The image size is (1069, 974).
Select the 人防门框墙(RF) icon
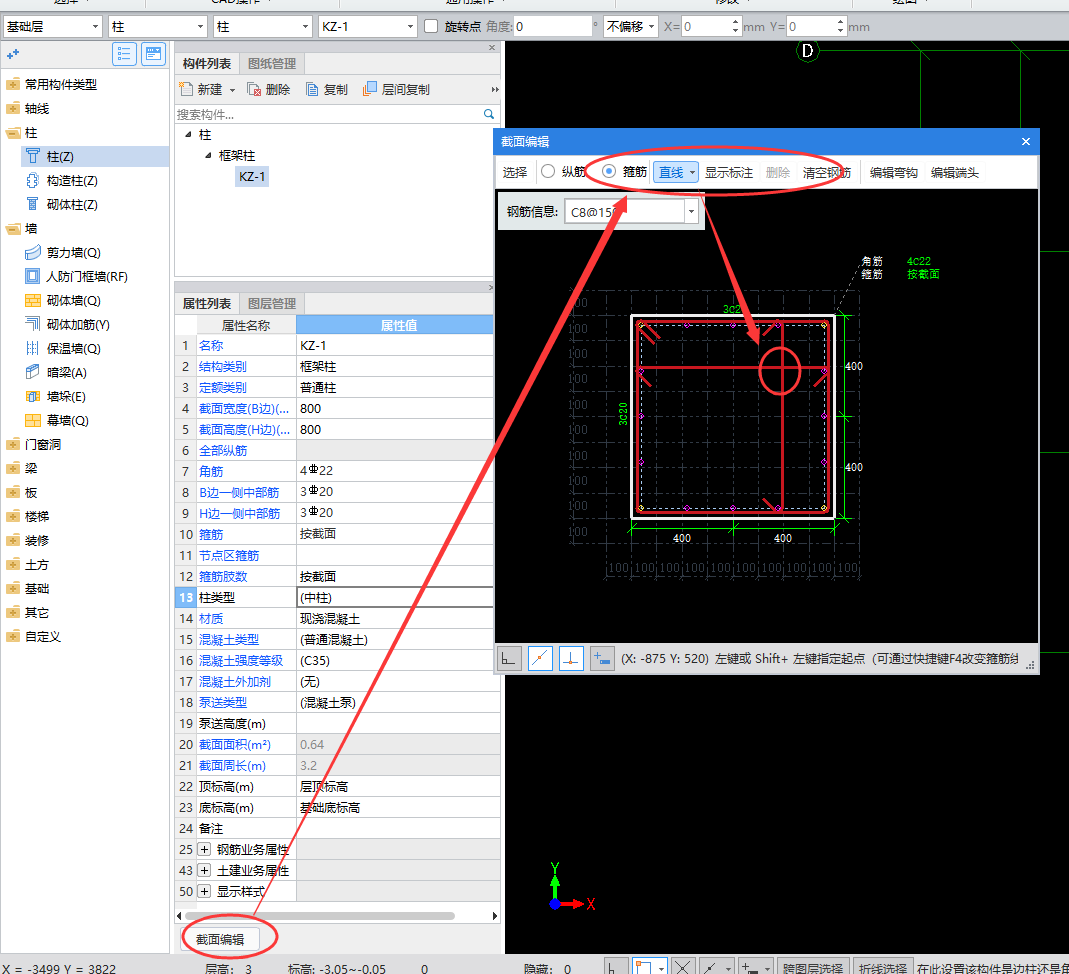coord(32,277)
